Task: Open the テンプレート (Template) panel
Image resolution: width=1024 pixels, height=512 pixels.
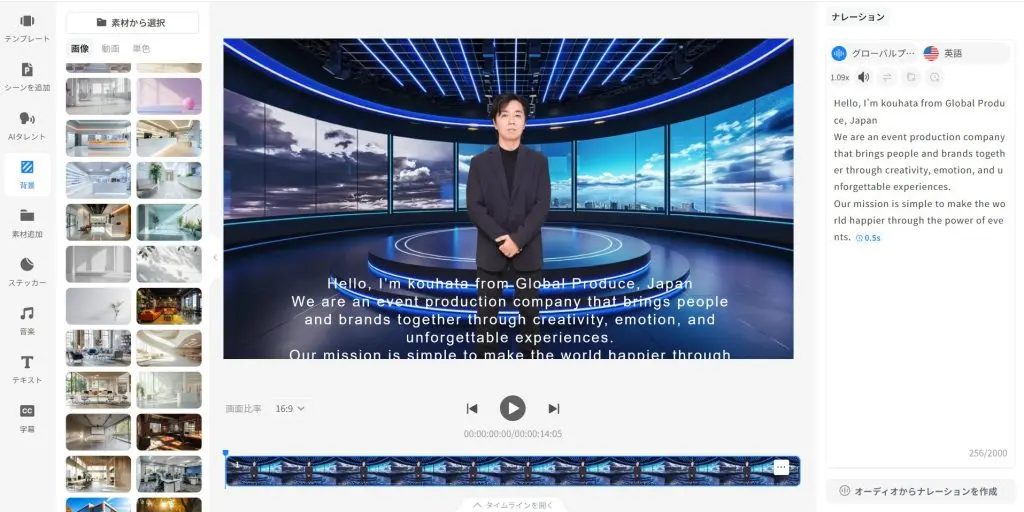Action: [27, 27]
